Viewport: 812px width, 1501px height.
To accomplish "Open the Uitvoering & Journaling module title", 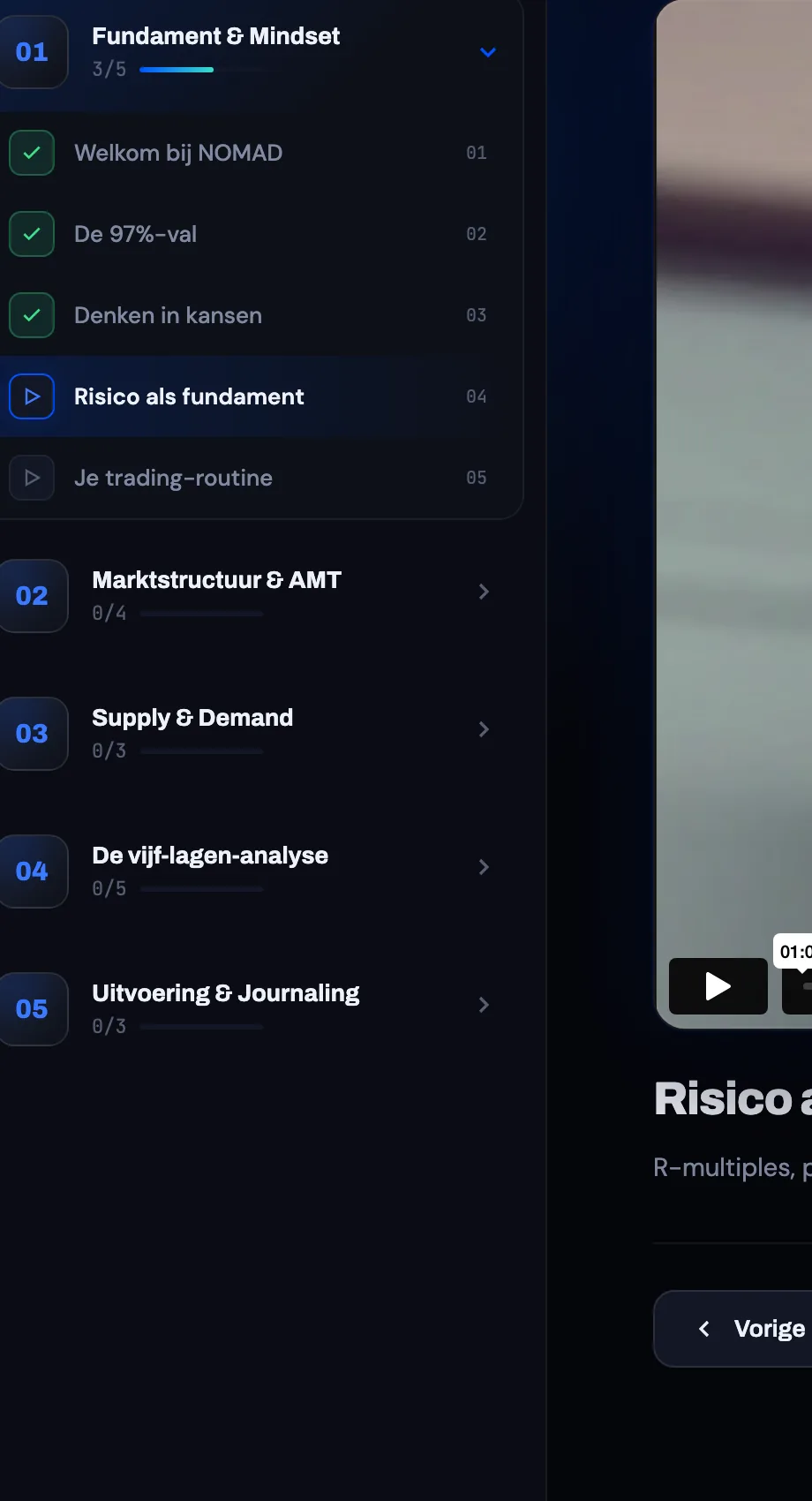I will pos(225,993).
